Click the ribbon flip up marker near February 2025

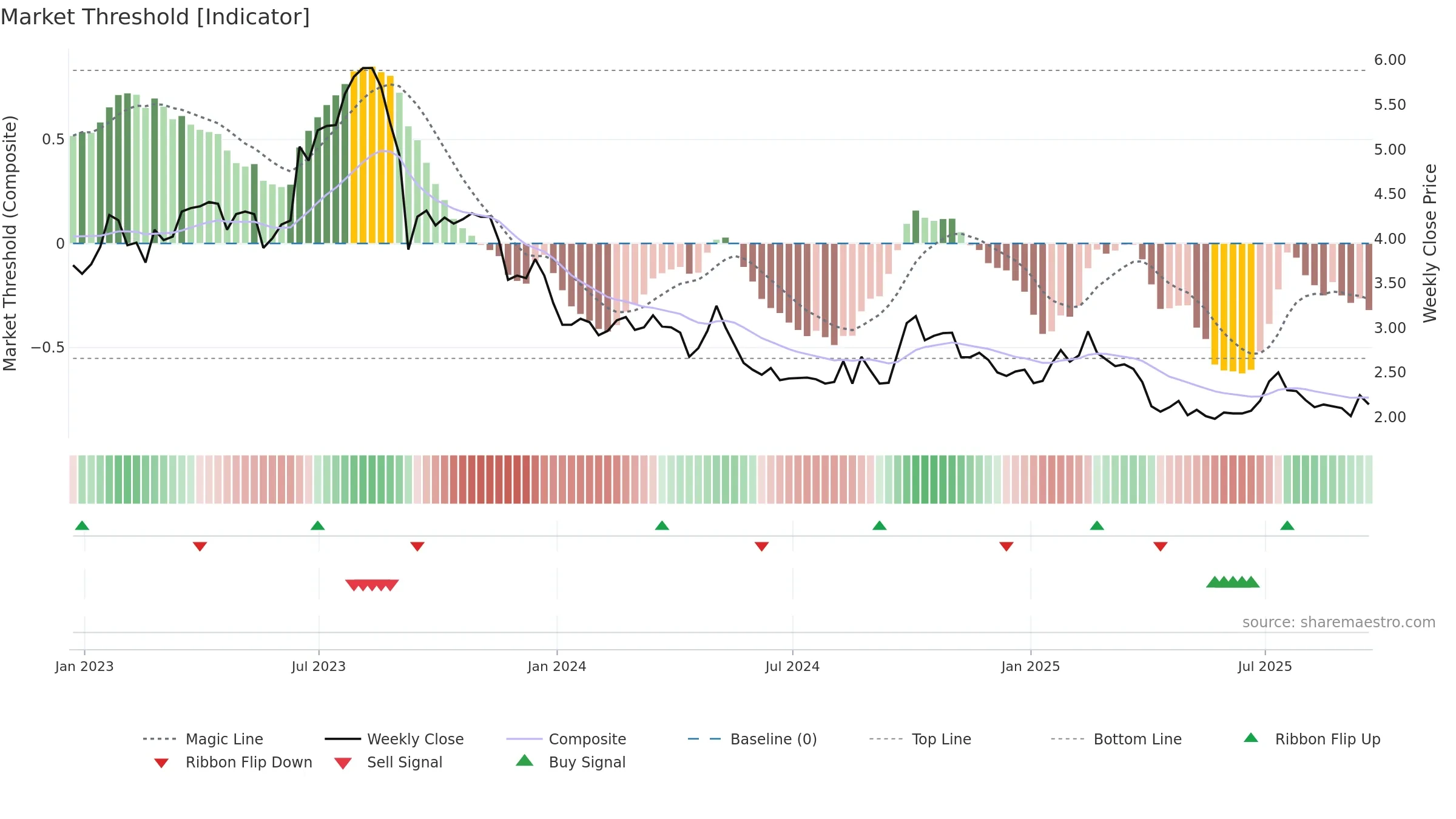click(x=1097, y=525)
